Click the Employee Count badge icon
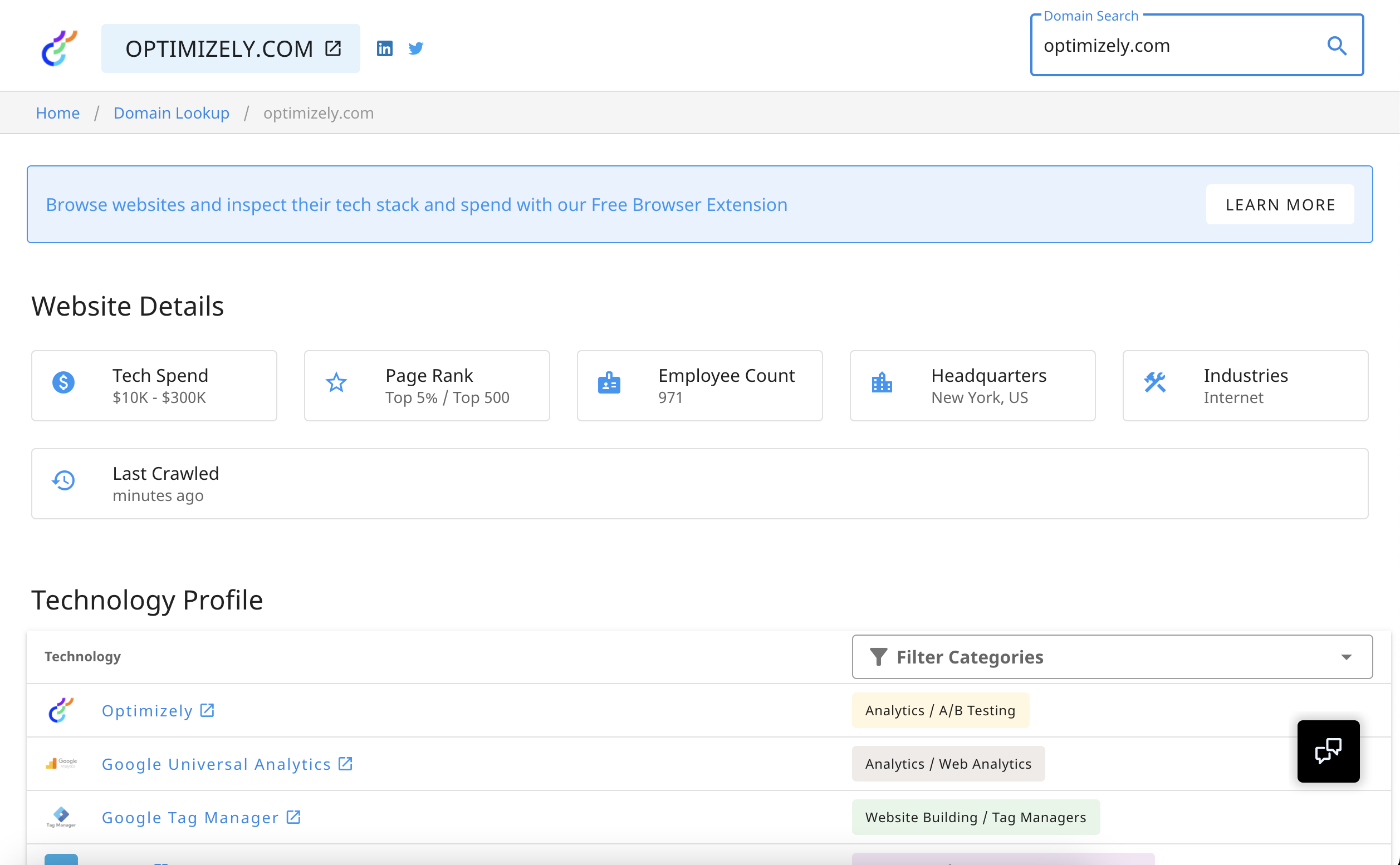 (x=609, y=382)
